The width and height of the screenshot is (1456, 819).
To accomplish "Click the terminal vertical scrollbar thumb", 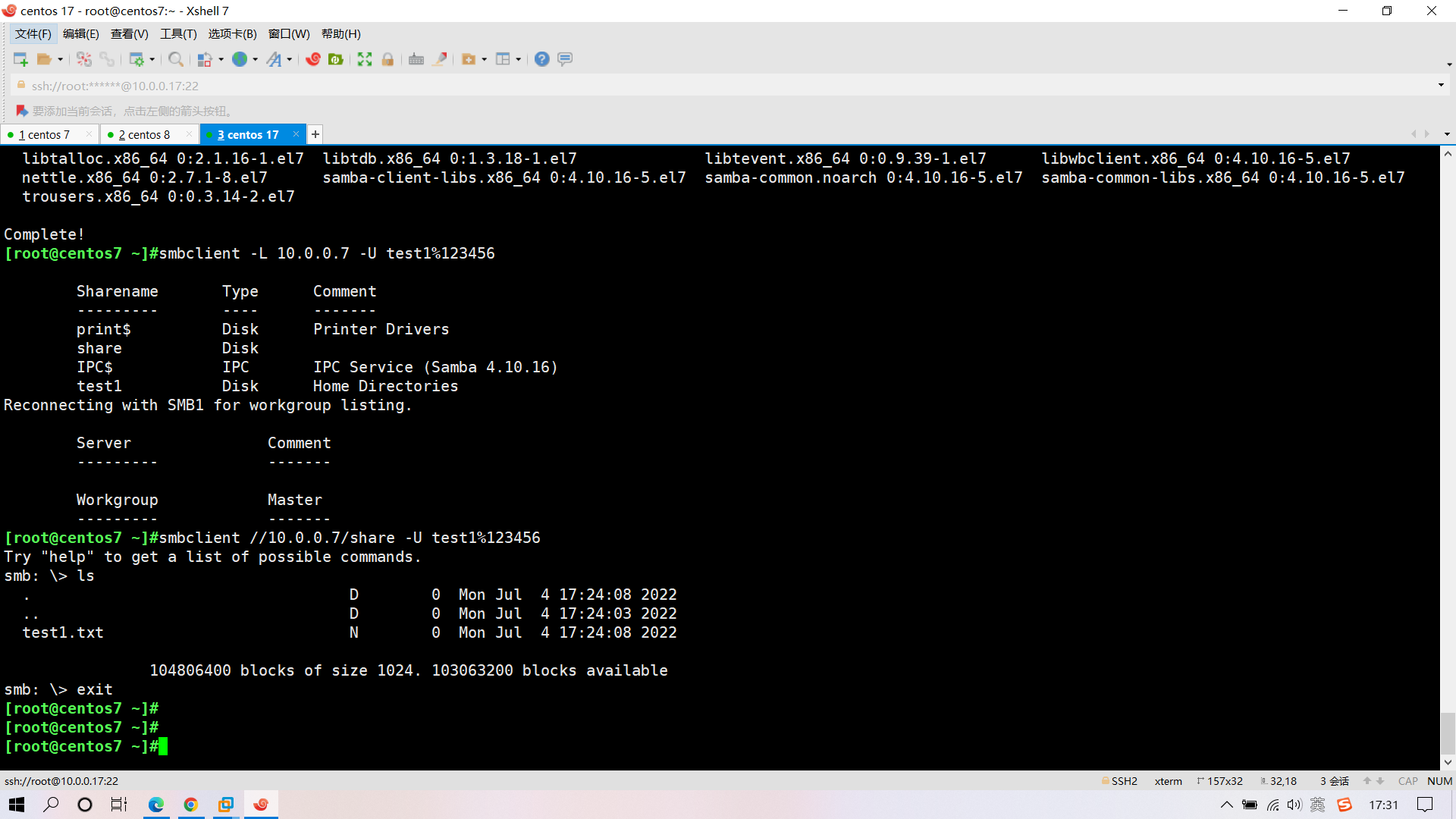I will click(x=1448, y=732).
